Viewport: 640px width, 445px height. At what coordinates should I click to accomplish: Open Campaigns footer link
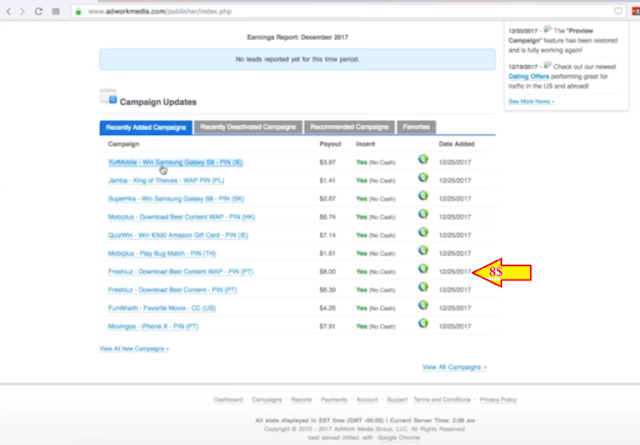[x=267, y=400]
